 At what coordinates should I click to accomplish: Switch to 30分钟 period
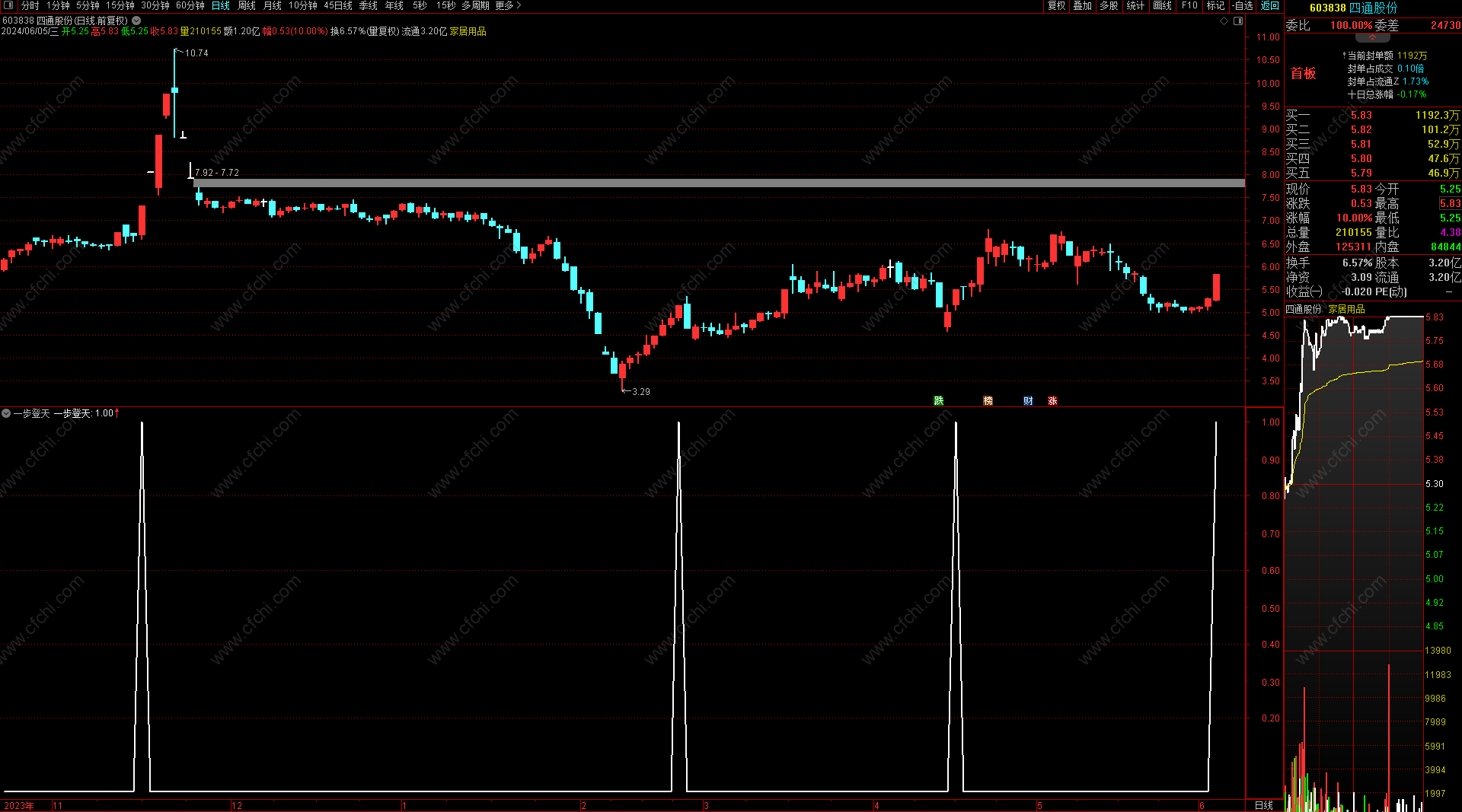pyautogui.click(x=155, y=5)
